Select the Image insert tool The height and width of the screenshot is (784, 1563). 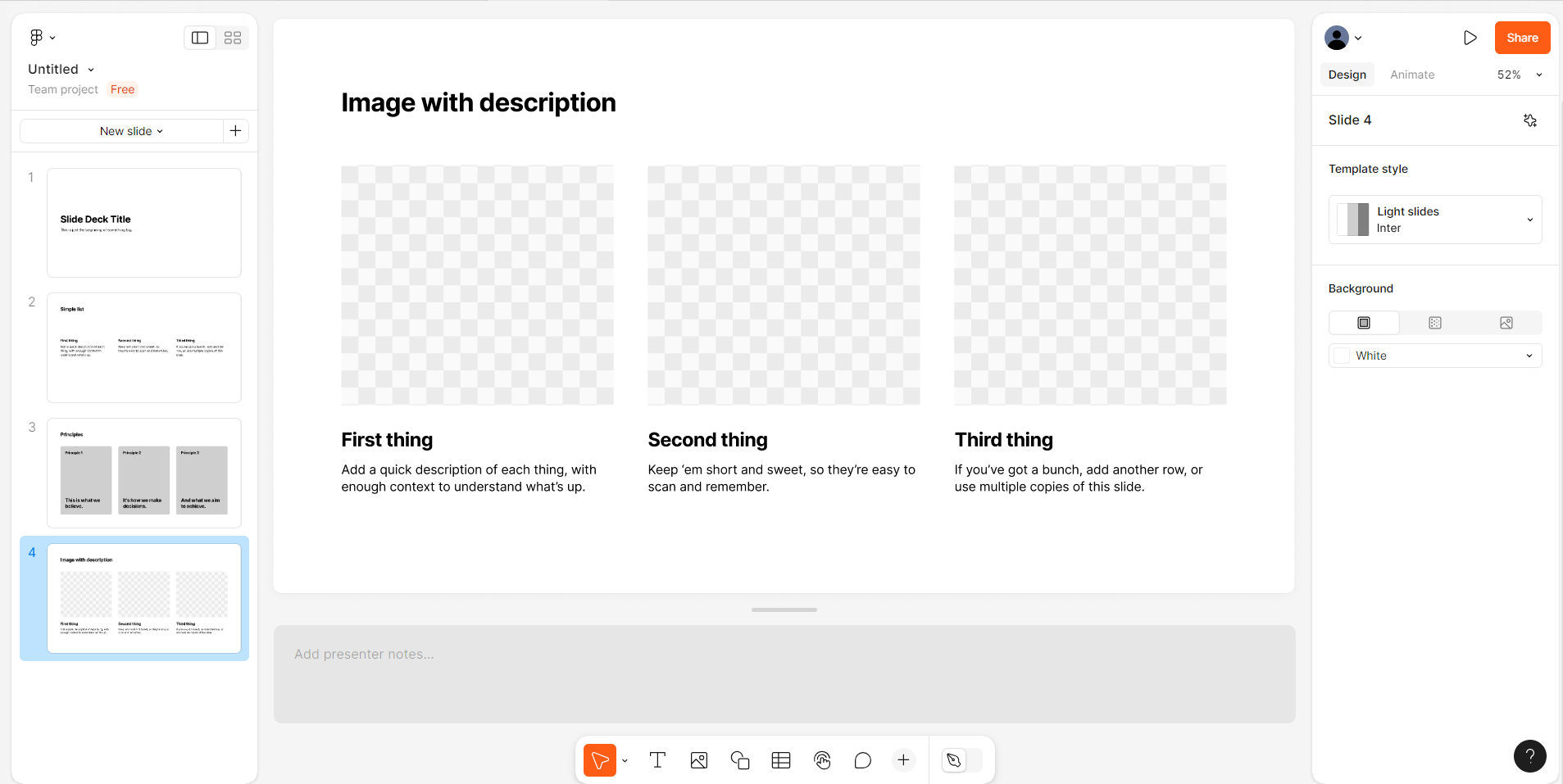699,760
